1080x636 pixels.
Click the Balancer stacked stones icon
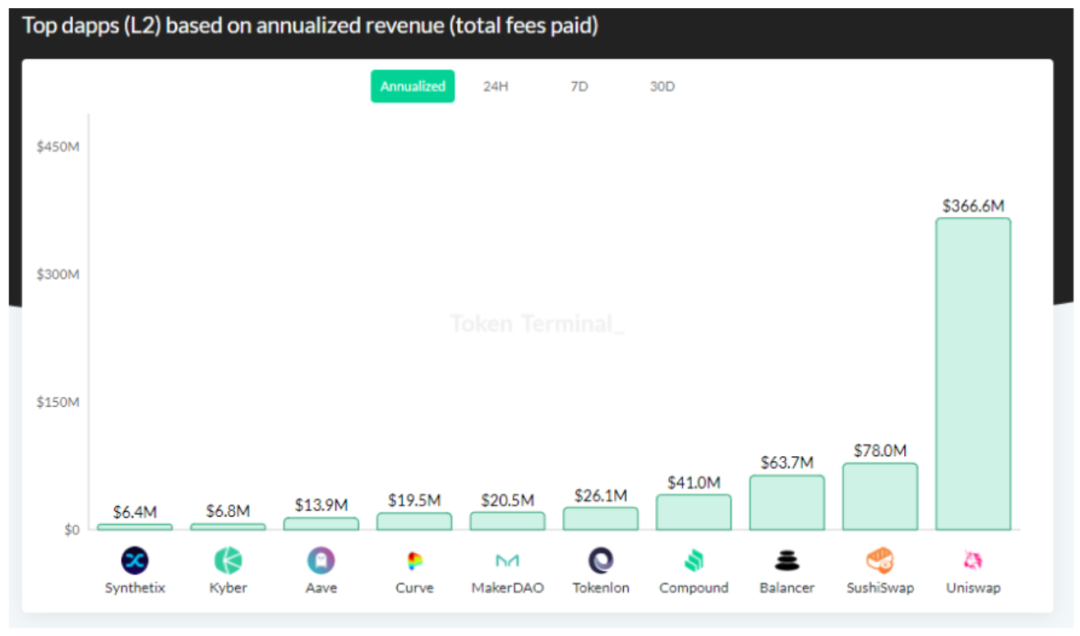[x=787, y=560]
